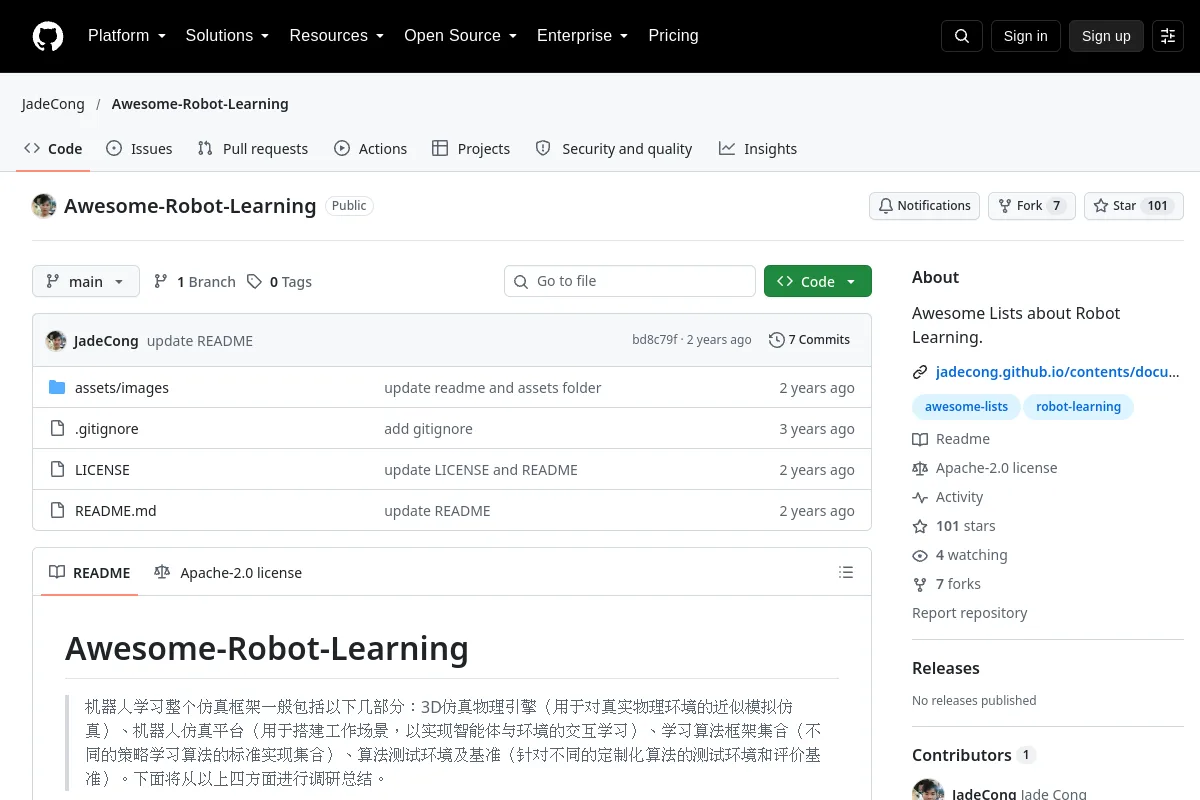Star the repository with the Star button

coord(1134,206)
